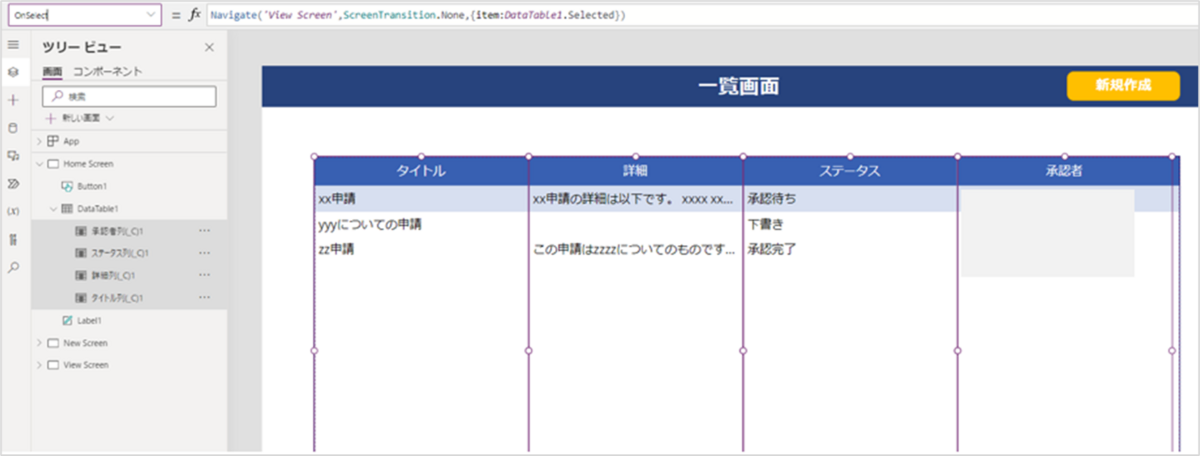Click the 一覧画面 header label
Screen dimensions: 1200x456
click(739, 87)
